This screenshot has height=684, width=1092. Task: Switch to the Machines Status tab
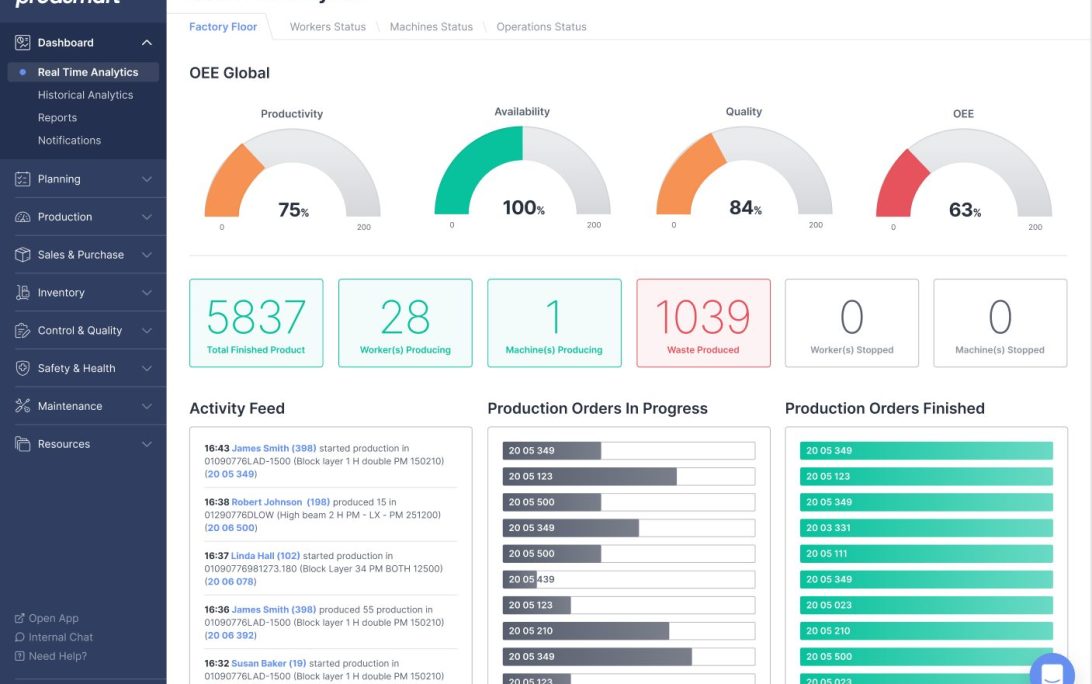(x=431, y=27)
